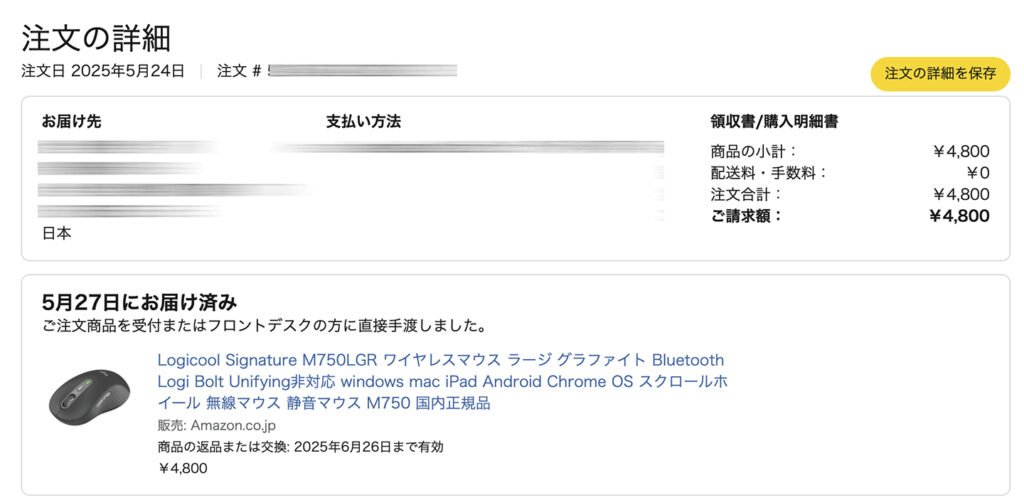Click the 販売: Amazon.co.jp seller text
The height and width of the screenshot is (500, 1024).
[217, 426]
